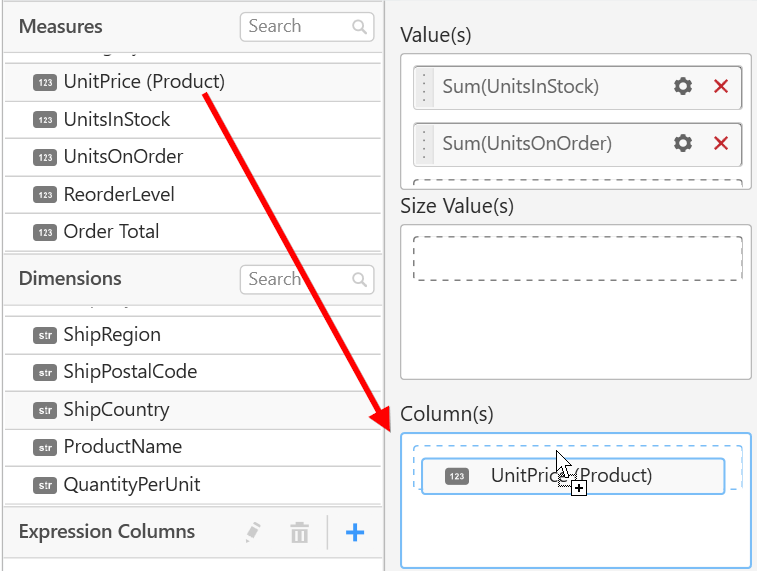
Task: Select UnitsInStock in Measures list
Action: coord(116,120)
